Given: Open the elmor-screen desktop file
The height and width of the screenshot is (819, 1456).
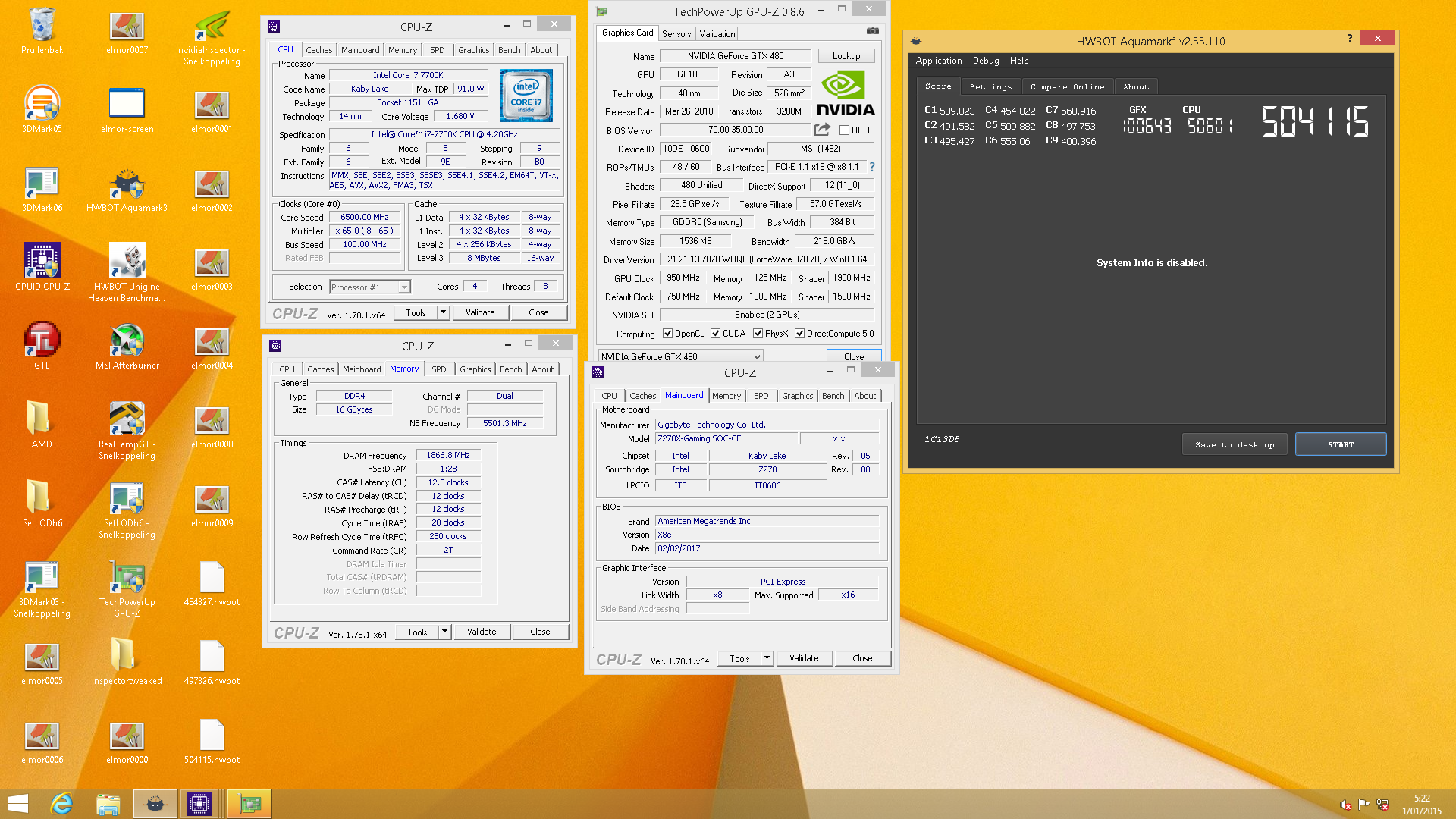Looking at the screenshot, I should [x=127, y=110].
